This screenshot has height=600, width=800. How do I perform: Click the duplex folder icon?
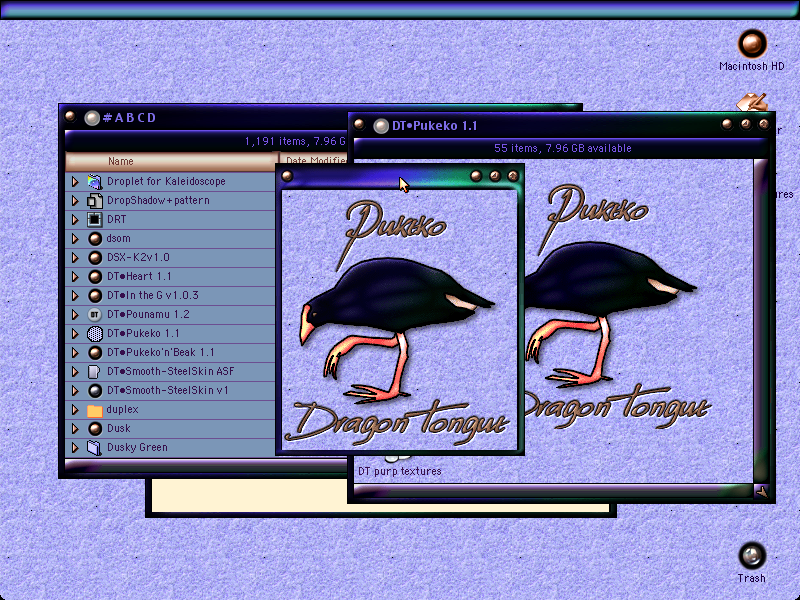pos(94,410)
